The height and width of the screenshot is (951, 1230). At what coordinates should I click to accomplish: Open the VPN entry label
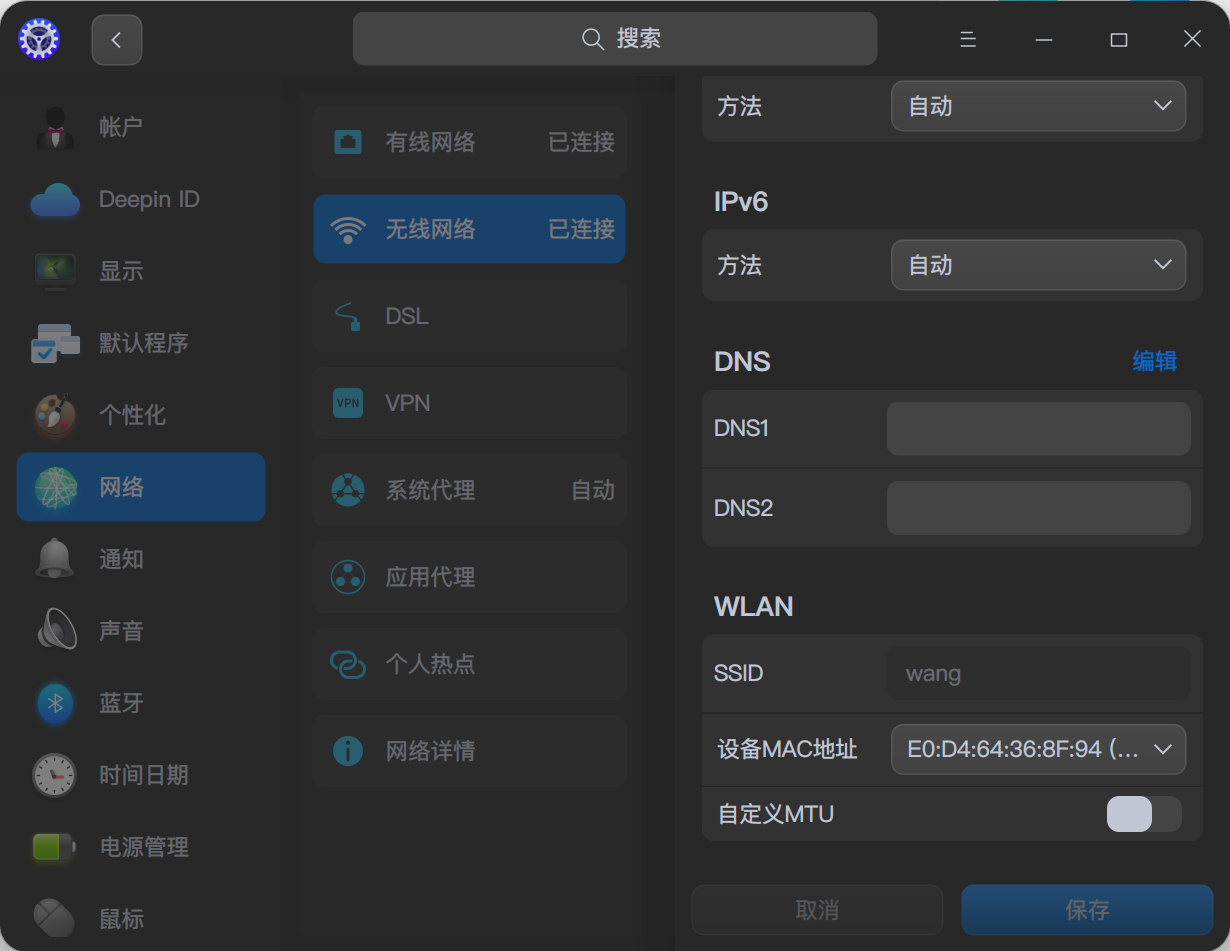pyautogui.click(x=408, y=403)
